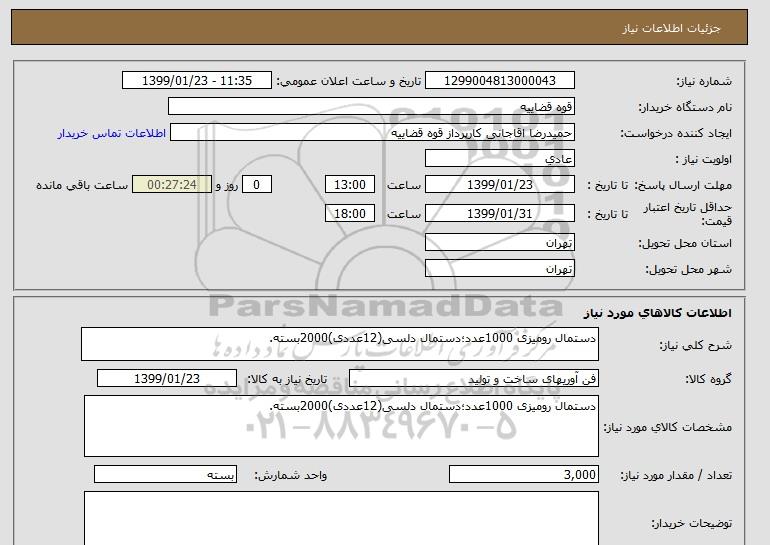
Task: Select the ایجاد کننده درخواست label
Action: click(x=676, y=133)
